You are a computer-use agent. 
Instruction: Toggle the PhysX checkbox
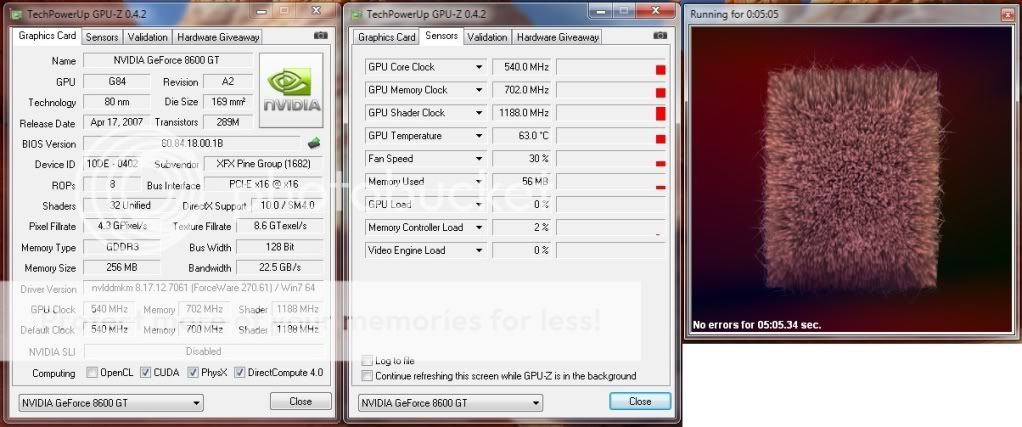pos(193,373)
